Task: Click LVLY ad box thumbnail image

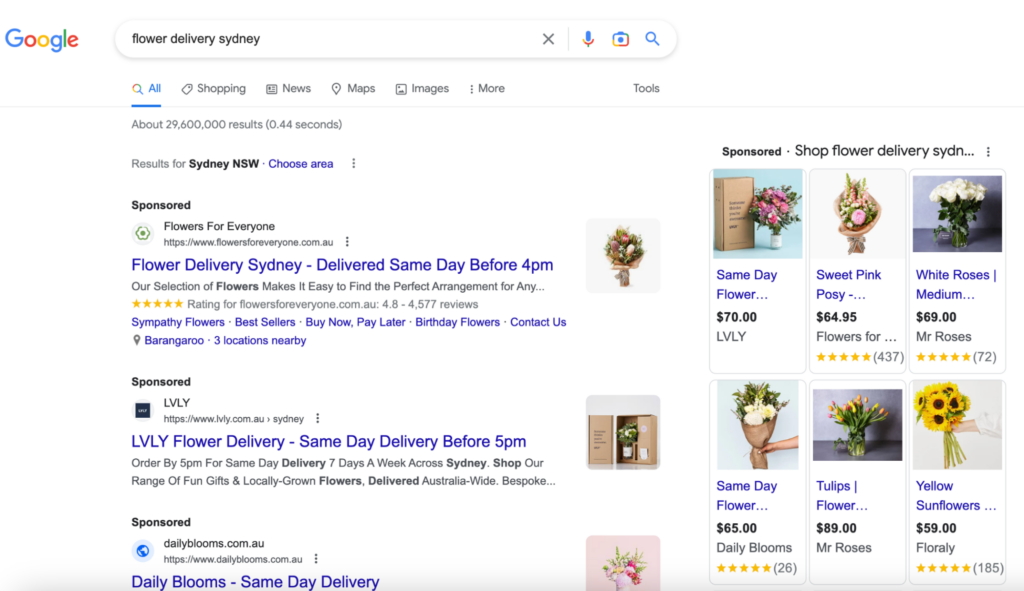Action: pyautogui.click(x=623, y=432)
